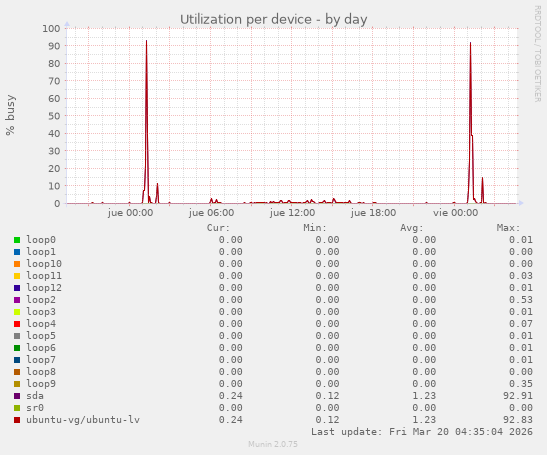This screenshot has width=547, height=455.
Task: Click the 50 y-axis tick label
Action: (54, 116)
